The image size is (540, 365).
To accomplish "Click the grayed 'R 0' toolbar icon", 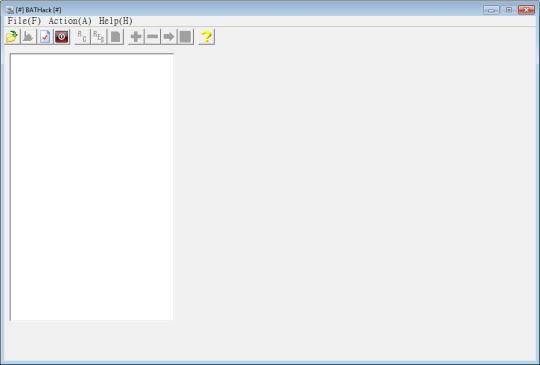I will (82, 37).
